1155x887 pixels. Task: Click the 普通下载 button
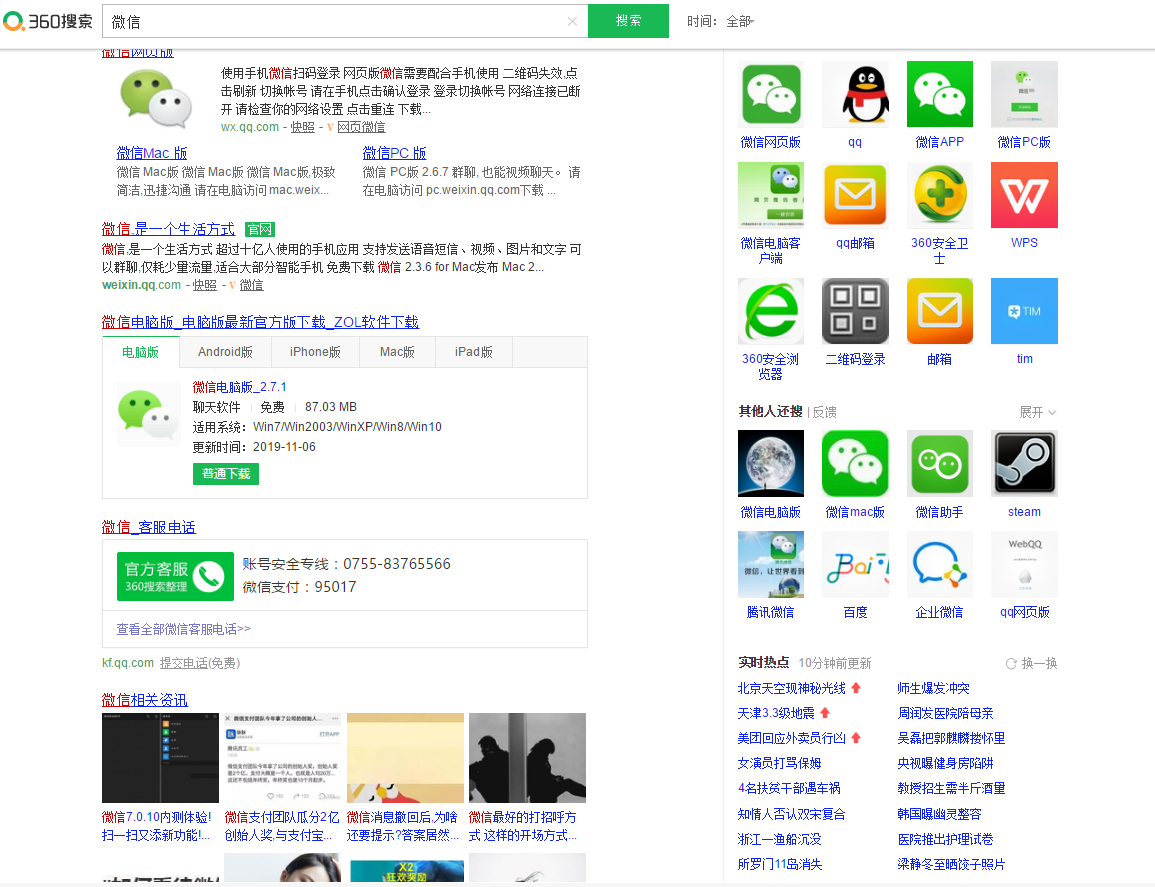(225, 474)
